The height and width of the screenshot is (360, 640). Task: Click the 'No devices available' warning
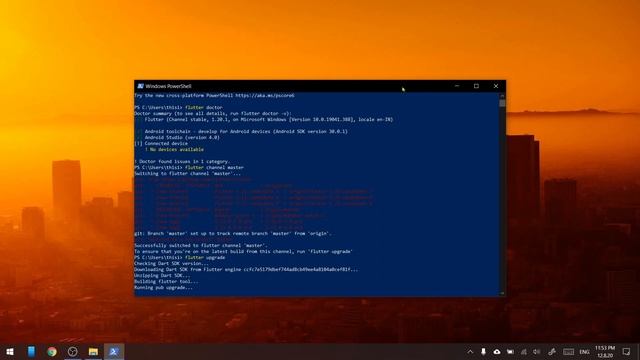tap(174, 149)
